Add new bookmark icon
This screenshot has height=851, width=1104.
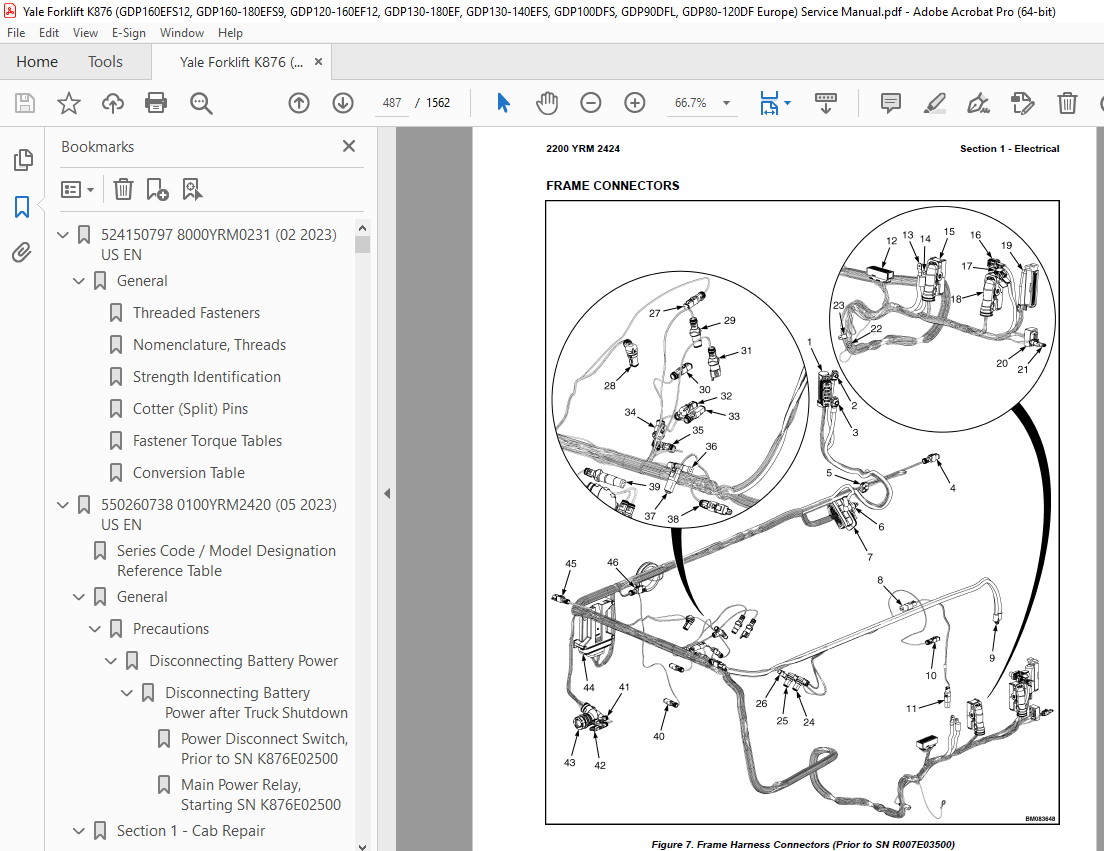[157, 189]
